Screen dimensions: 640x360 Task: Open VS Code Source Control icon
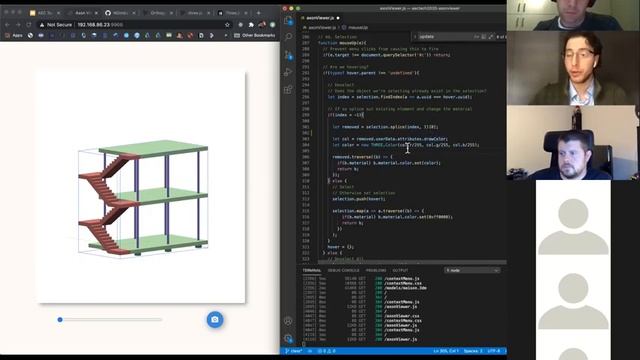[x=288, y=55]
